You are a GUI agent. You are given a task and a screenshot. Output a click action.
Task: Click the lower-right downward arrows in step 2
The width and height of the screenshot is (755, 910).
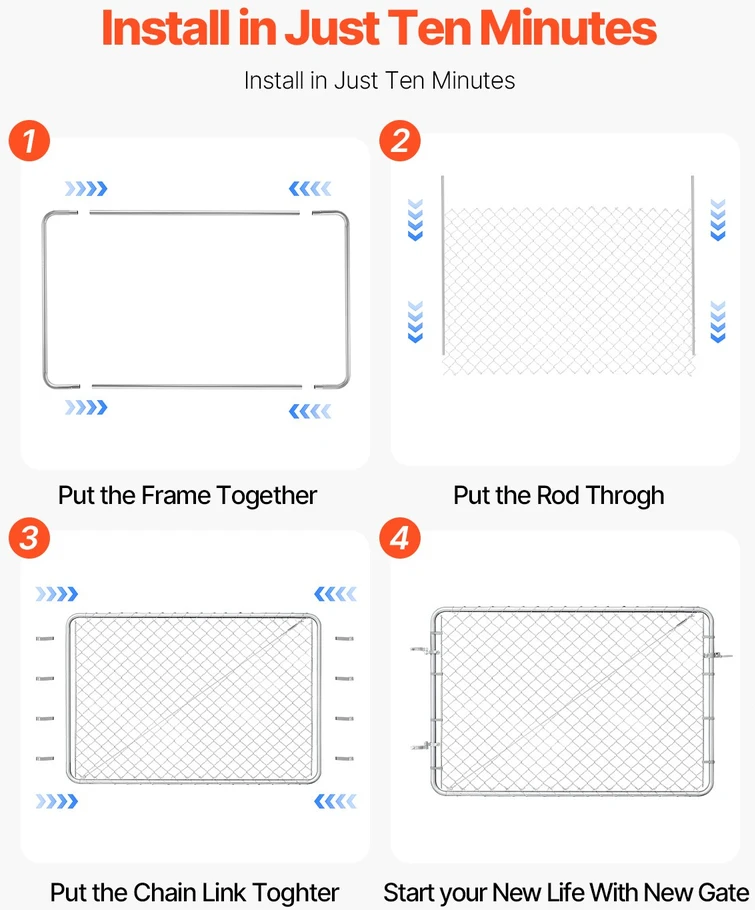tap(718, 322)
